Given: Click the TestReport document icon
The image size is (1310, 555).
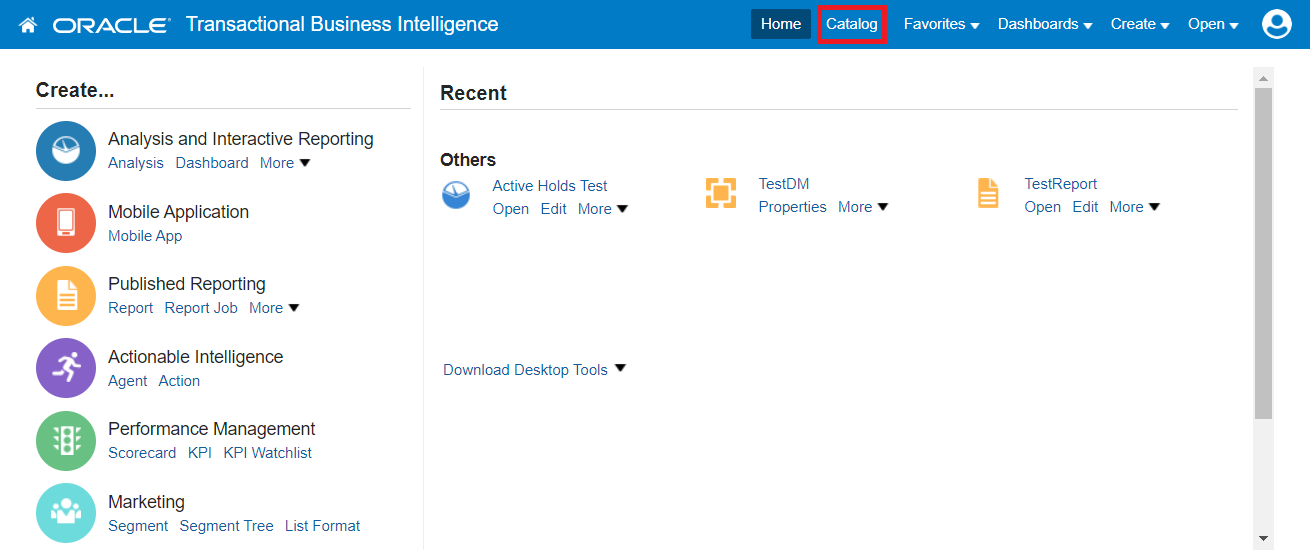Looking at the screenshot, I should point(988,193).
